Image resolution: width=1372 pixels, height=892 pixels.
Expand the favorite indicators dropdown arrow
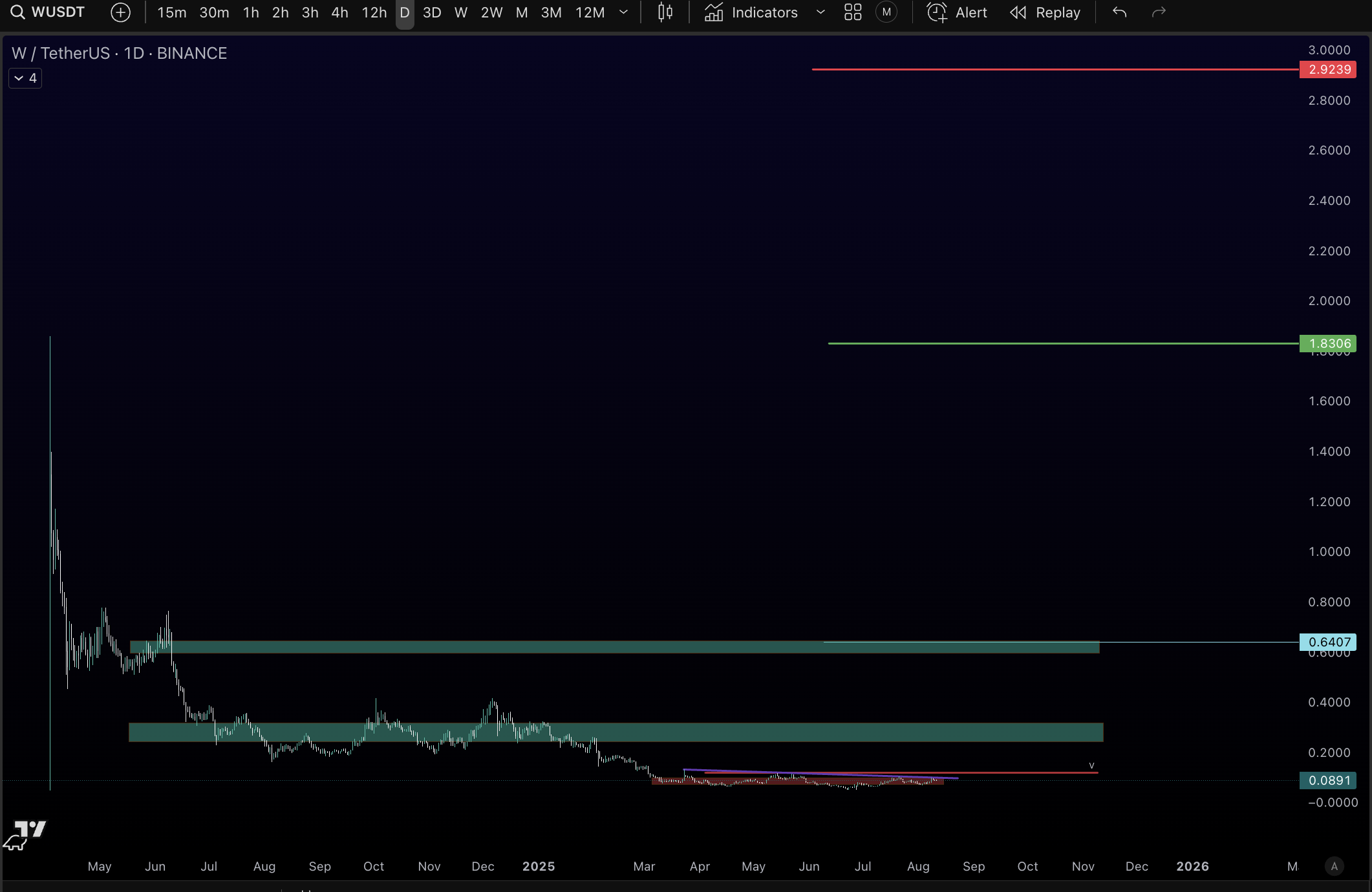point(820,12)
